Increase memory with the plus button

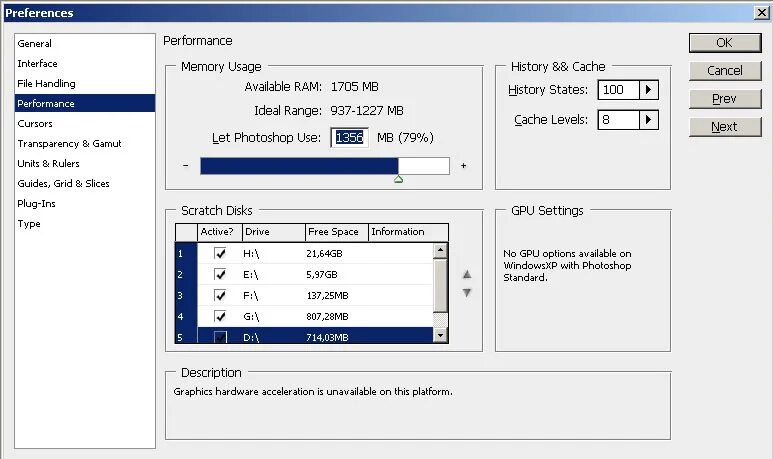pyautogui.click(x=463, y=166)
